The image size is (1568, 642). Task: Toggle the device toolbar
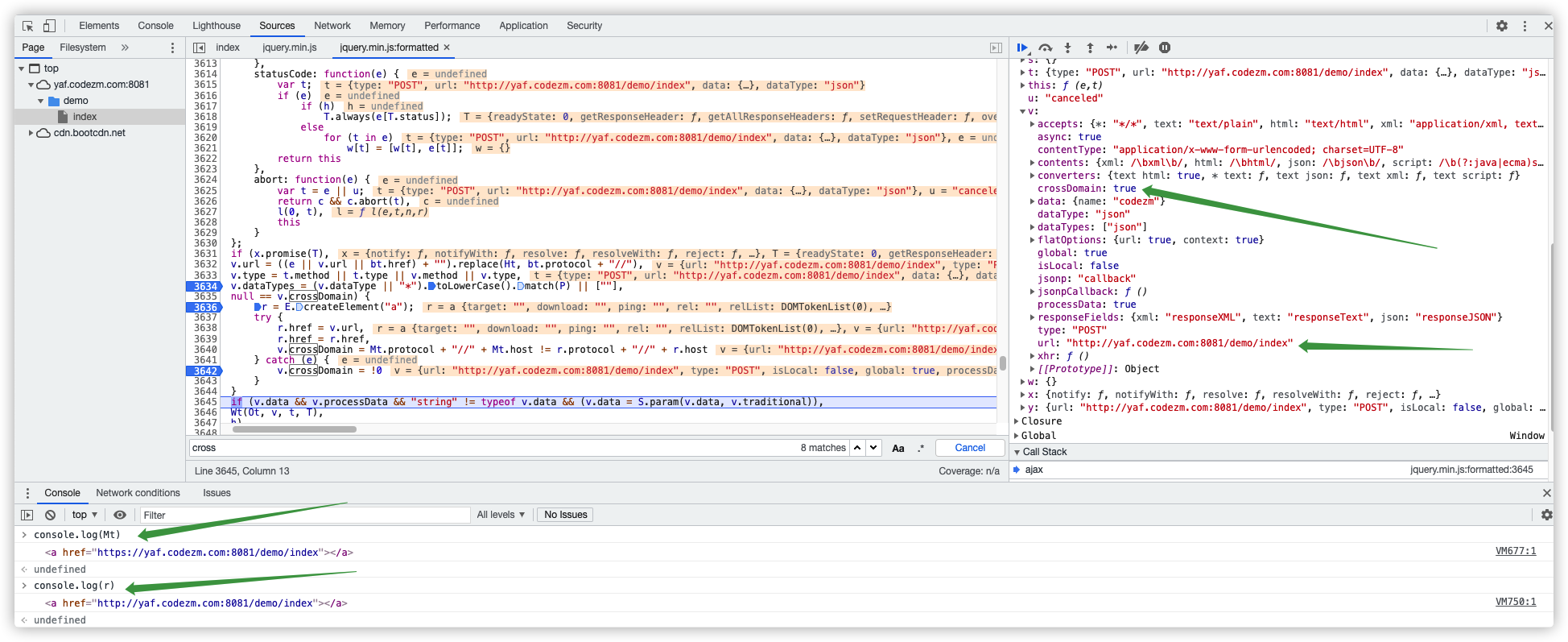click(49, 26)
